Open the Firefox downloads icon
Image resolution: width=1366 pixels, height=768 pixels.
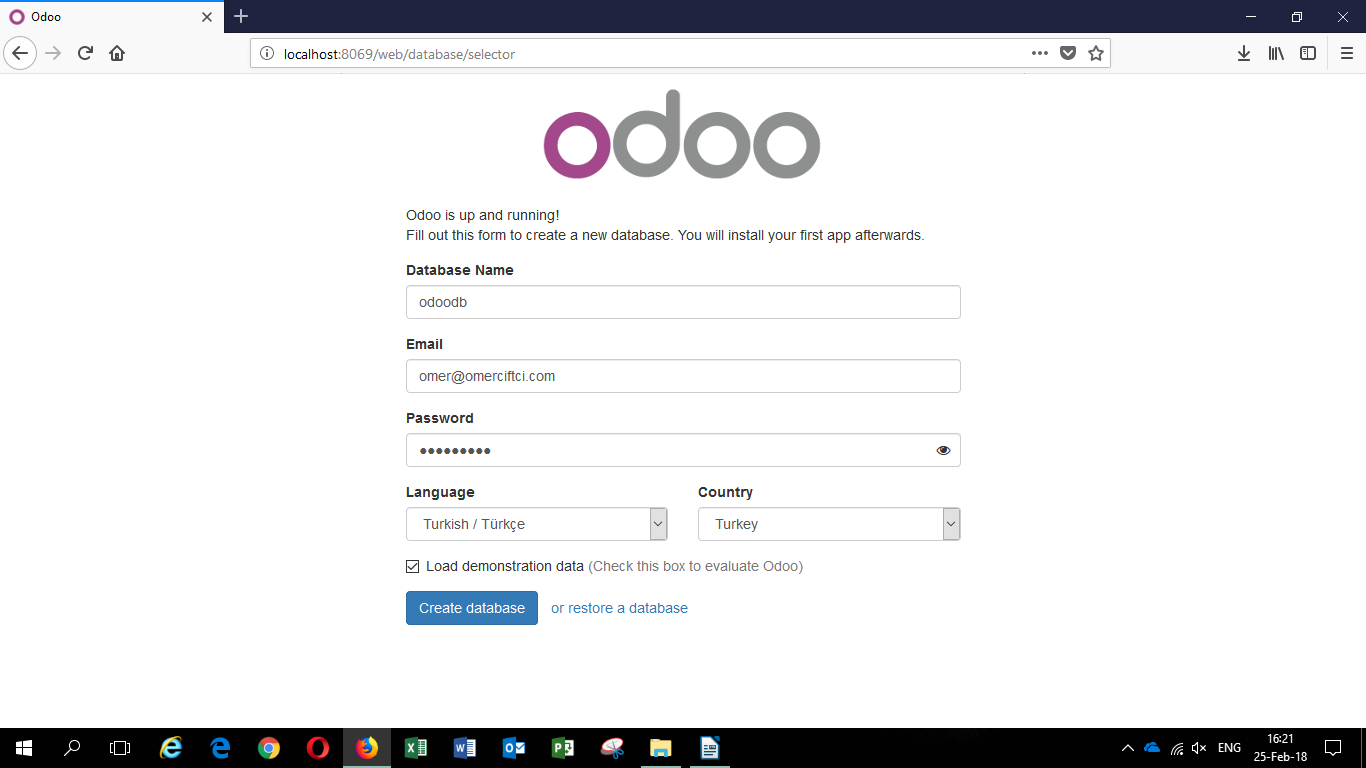(x=1244, y=54)
